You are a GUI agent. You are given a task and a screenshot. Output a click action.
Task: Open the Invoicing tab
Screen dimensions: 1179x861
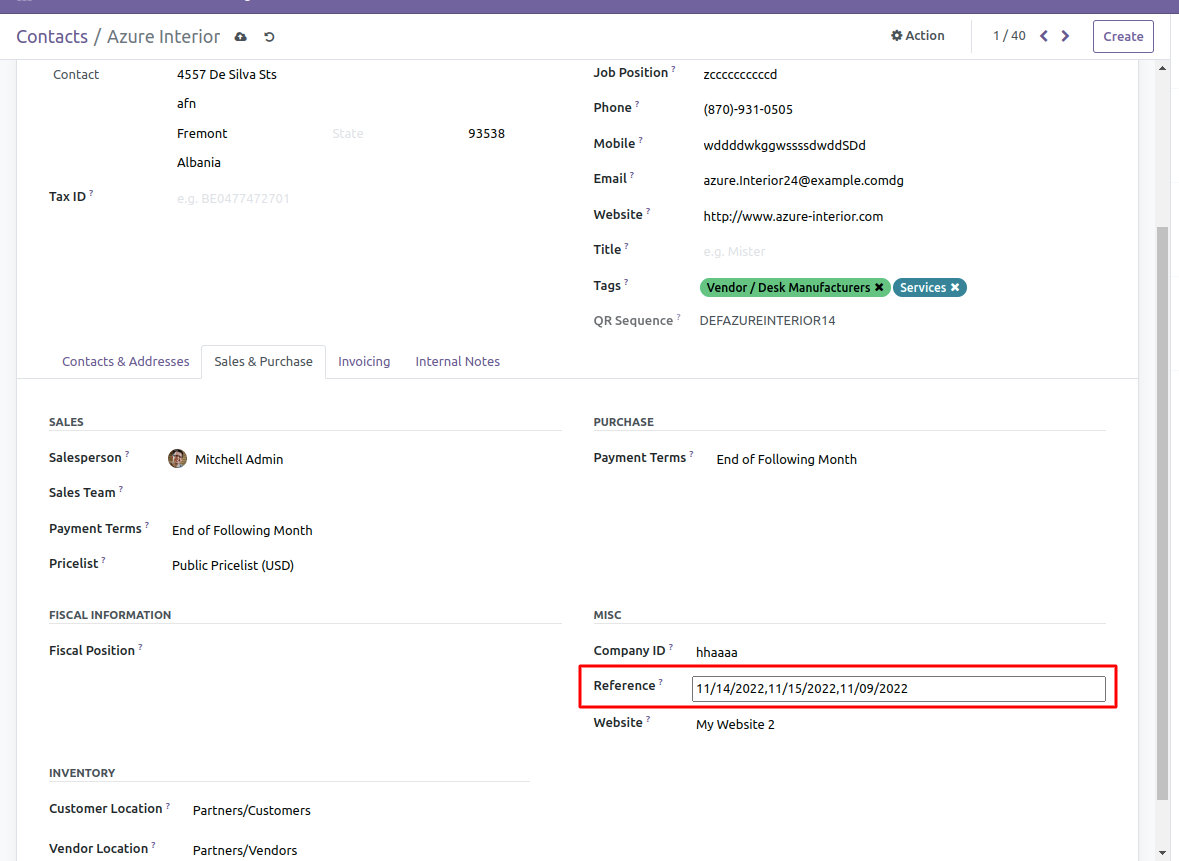coord(364,362)
